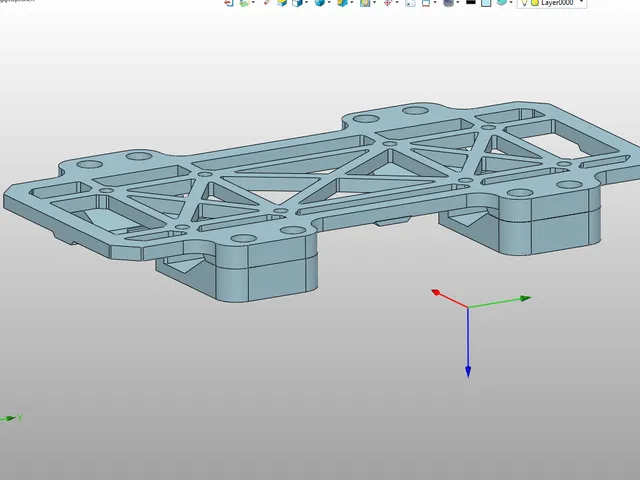This screenshot has width=640, height=480.
Task: Expand the arrow next to the teal cube icon
Action: [x=511, y=2]
